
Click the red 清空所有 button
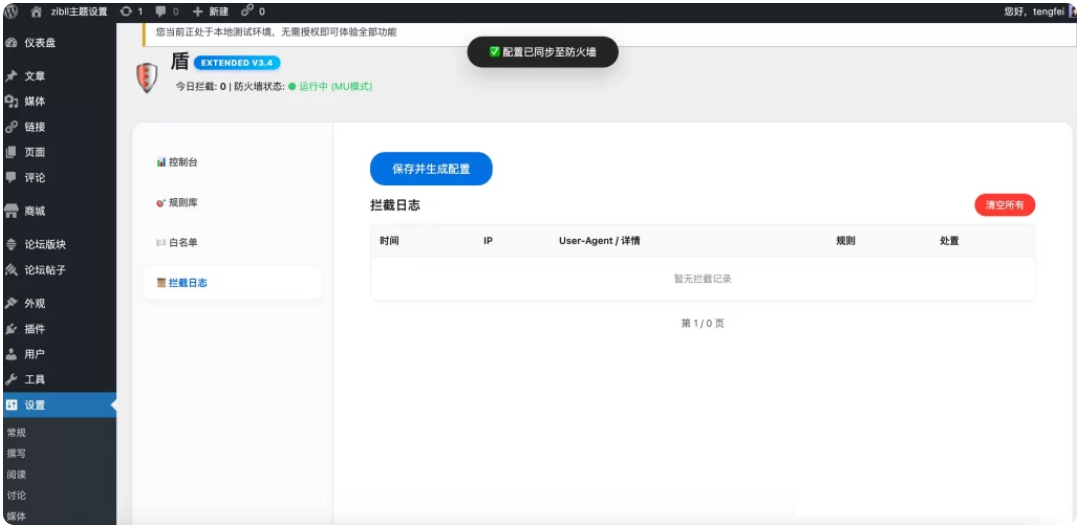pyautogui.click(x=1004, y=205)
